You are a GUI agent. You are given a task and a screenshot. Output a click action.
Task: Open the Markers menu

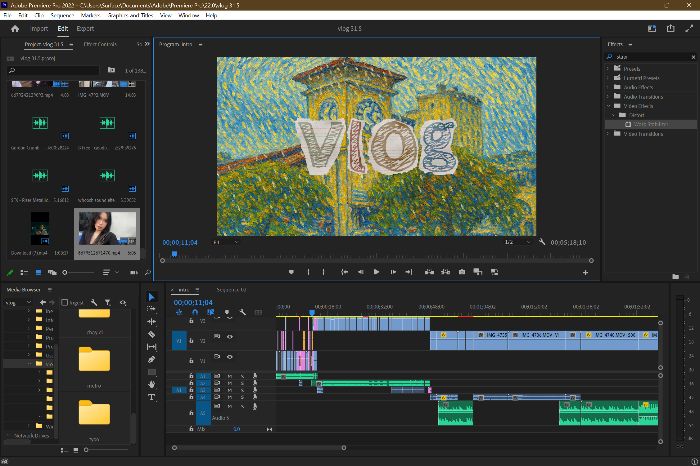[x=90, y=15]
